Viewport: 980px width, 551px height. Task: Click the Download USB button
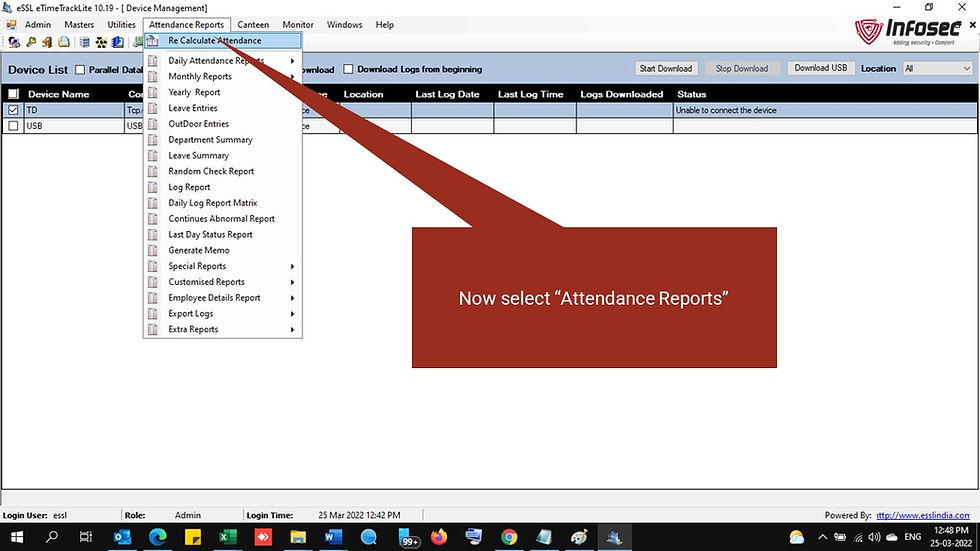pyautogui.click(x=821, y=68)
